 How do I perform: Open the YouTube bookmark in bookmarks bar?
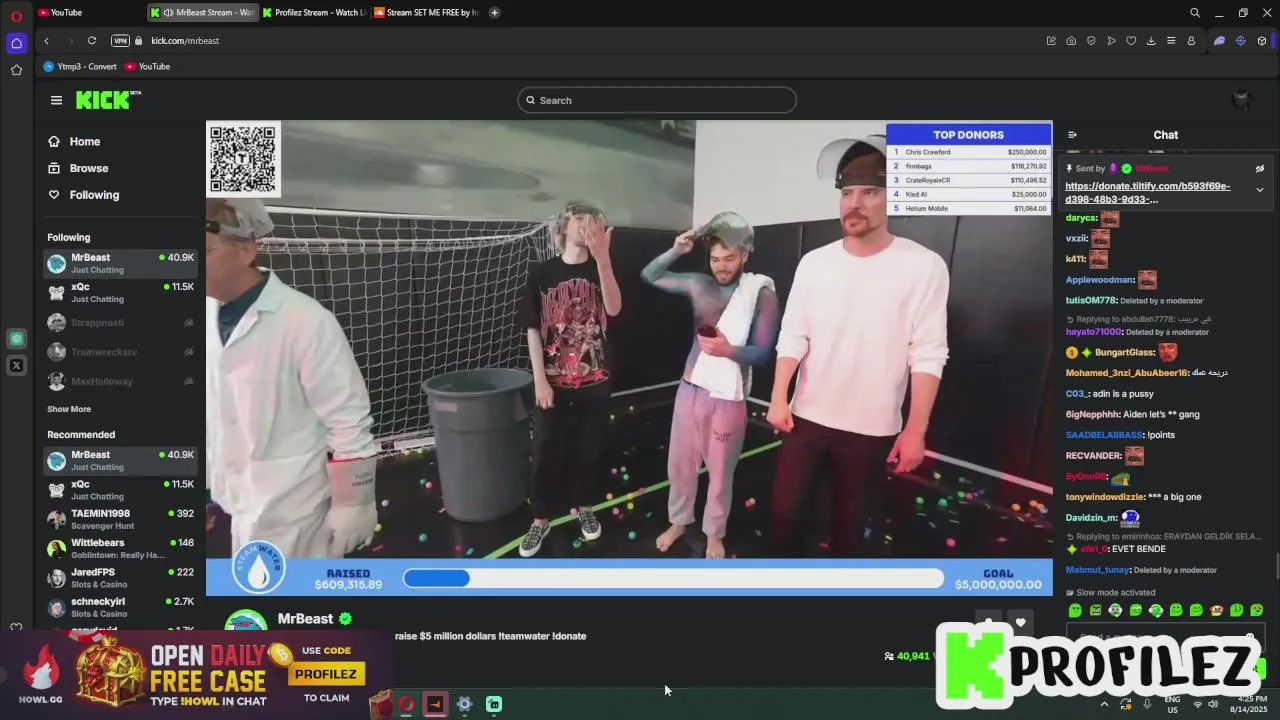(147, 66)
